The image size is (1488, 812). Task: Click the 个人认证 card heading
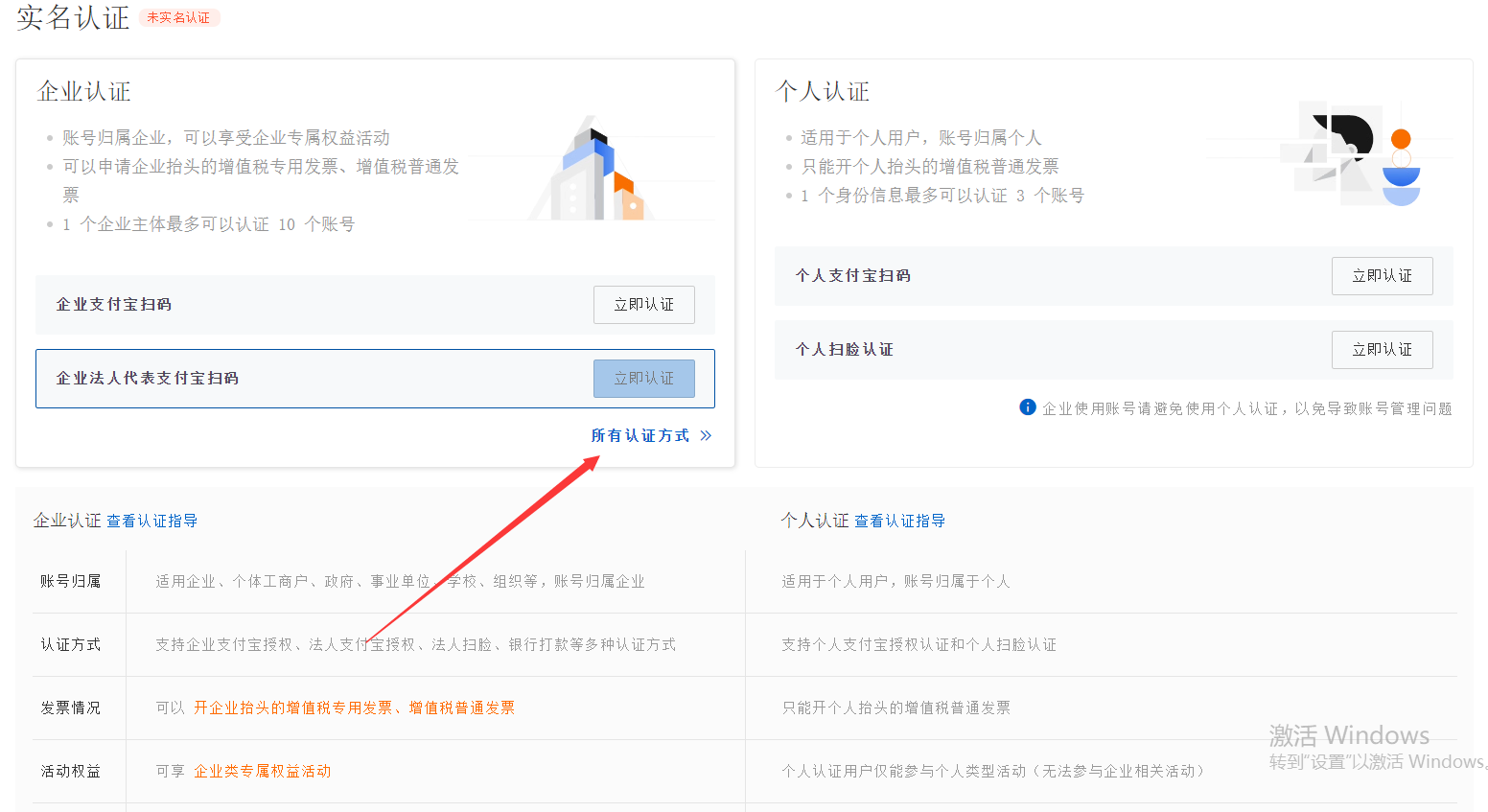[823, 92]
